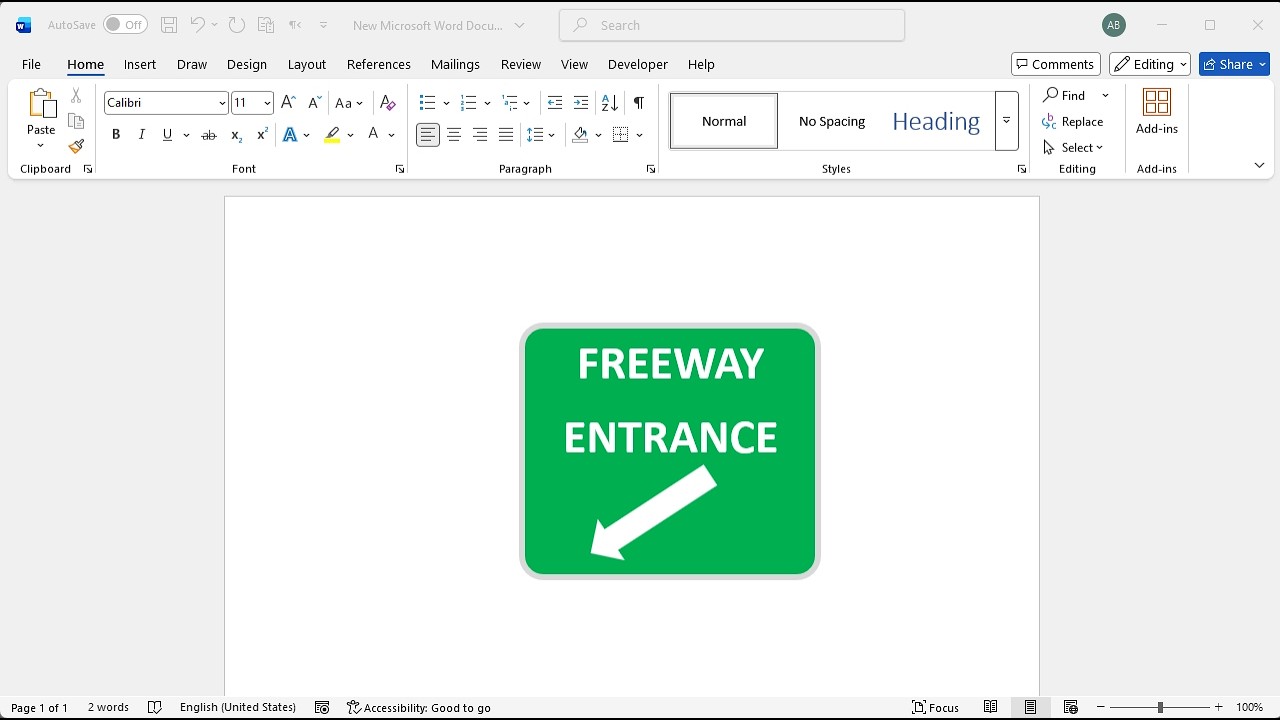Open the Comments pane

click(1056, 64)
